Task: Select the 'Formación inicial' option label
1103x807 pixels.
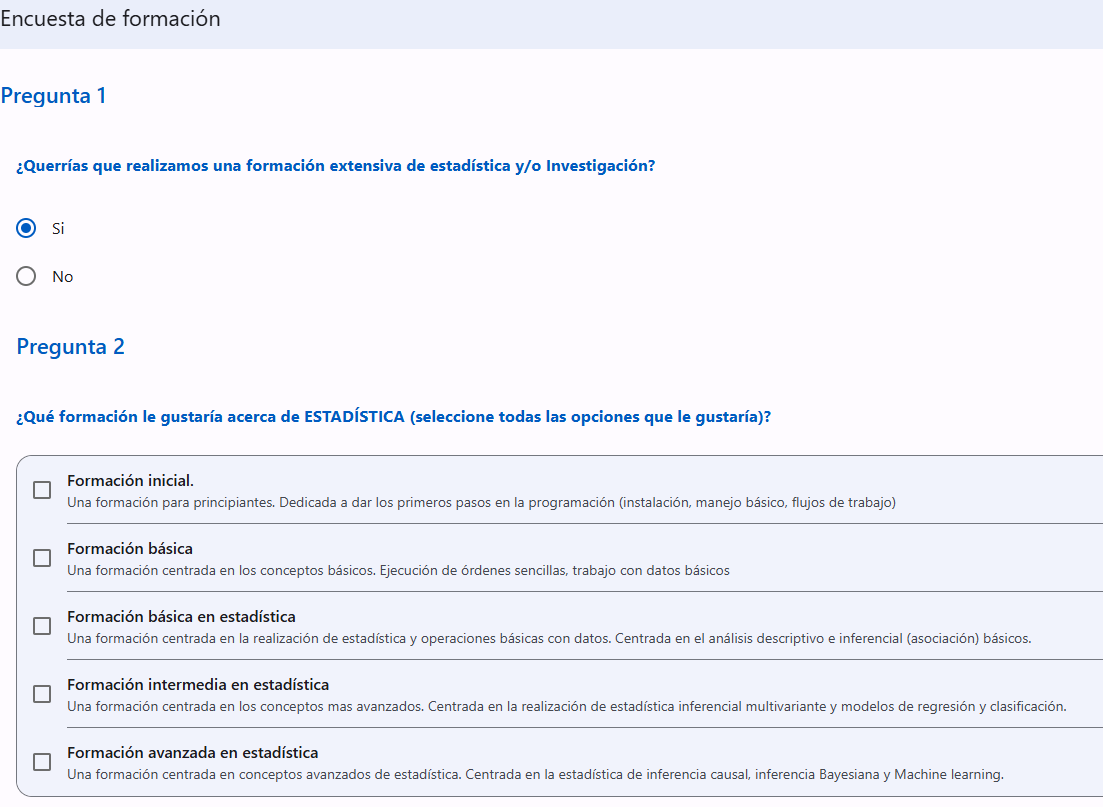Action: point(130,480)
